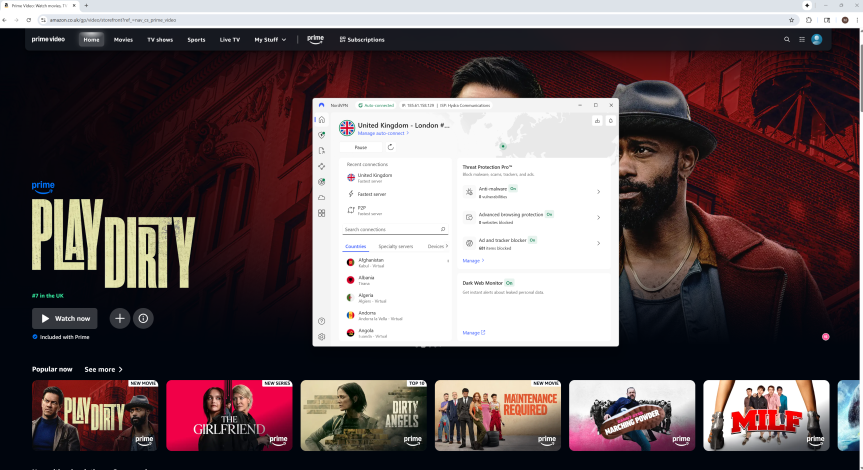
Task: Bookmark this page with the star icon
Action: tap(791, 20)
